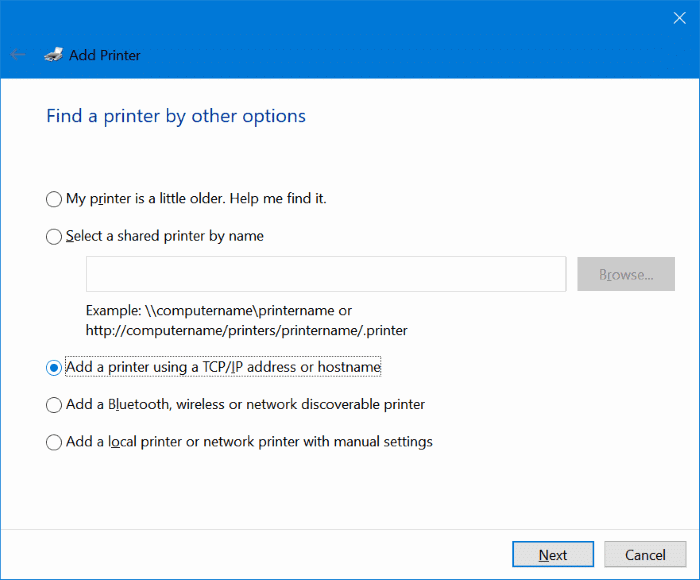This screenshot has width=700, height=580.
Task: Close the Add Printer dialog
Action: [679, 18]
